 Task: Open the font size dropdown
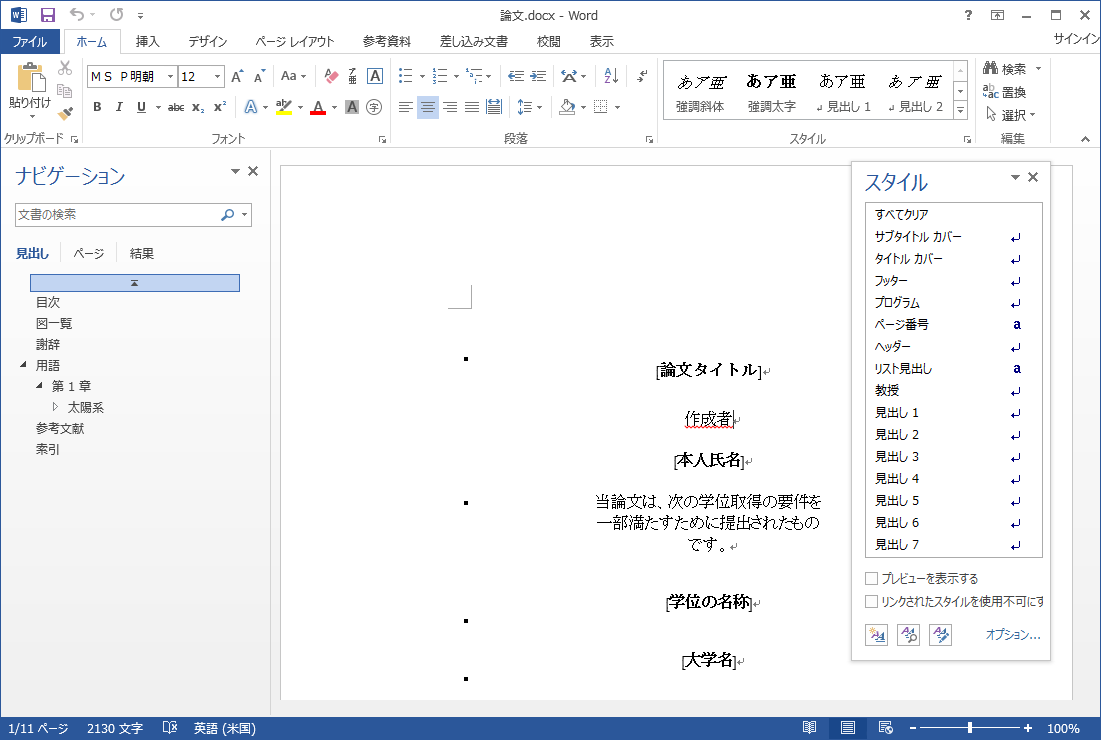click(x=217, y=77)
